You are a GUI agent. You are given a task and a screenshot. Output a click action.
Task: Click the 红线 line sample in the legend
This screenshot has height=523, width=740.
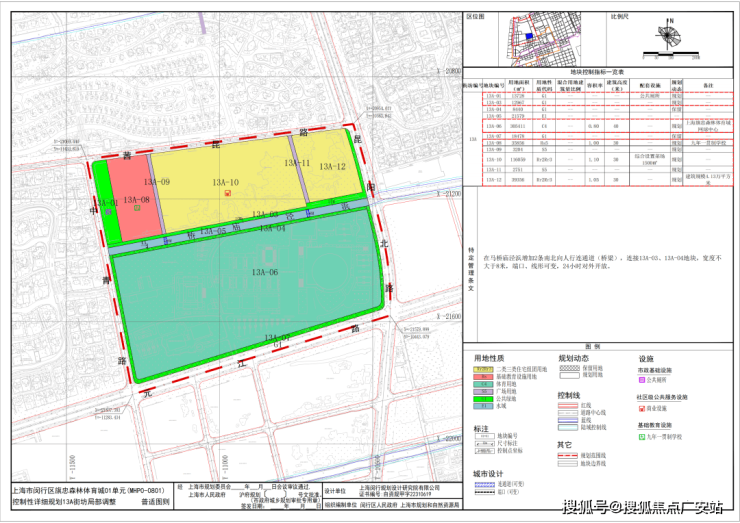pos(568,405)
